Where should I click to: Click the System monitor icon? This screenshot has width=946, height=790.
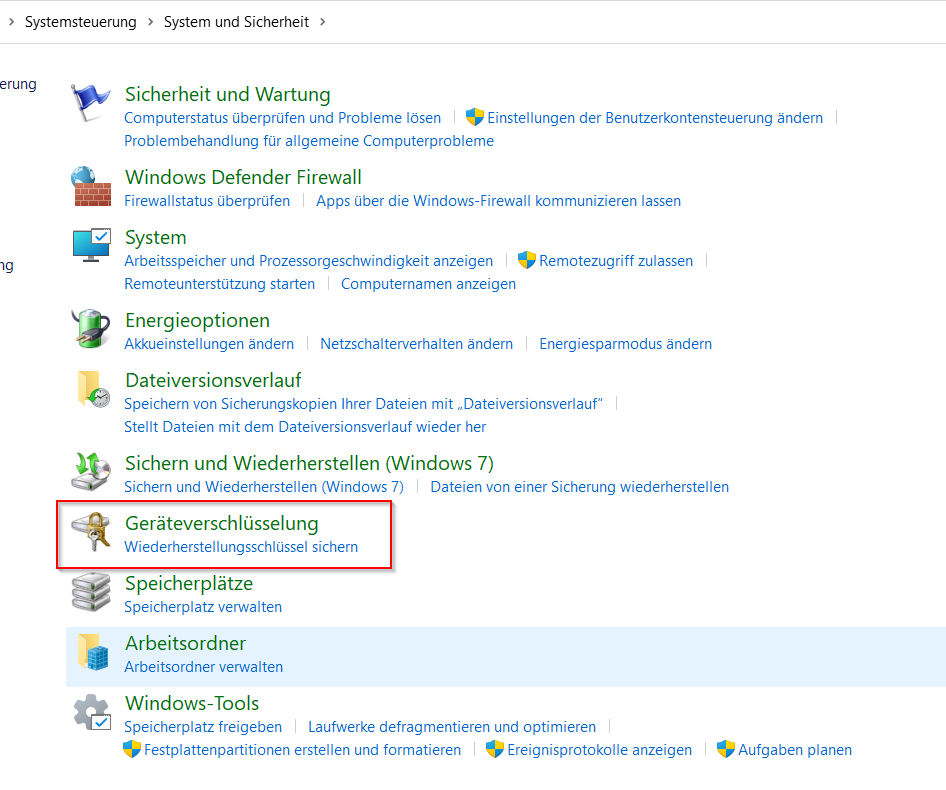[91, 246]
